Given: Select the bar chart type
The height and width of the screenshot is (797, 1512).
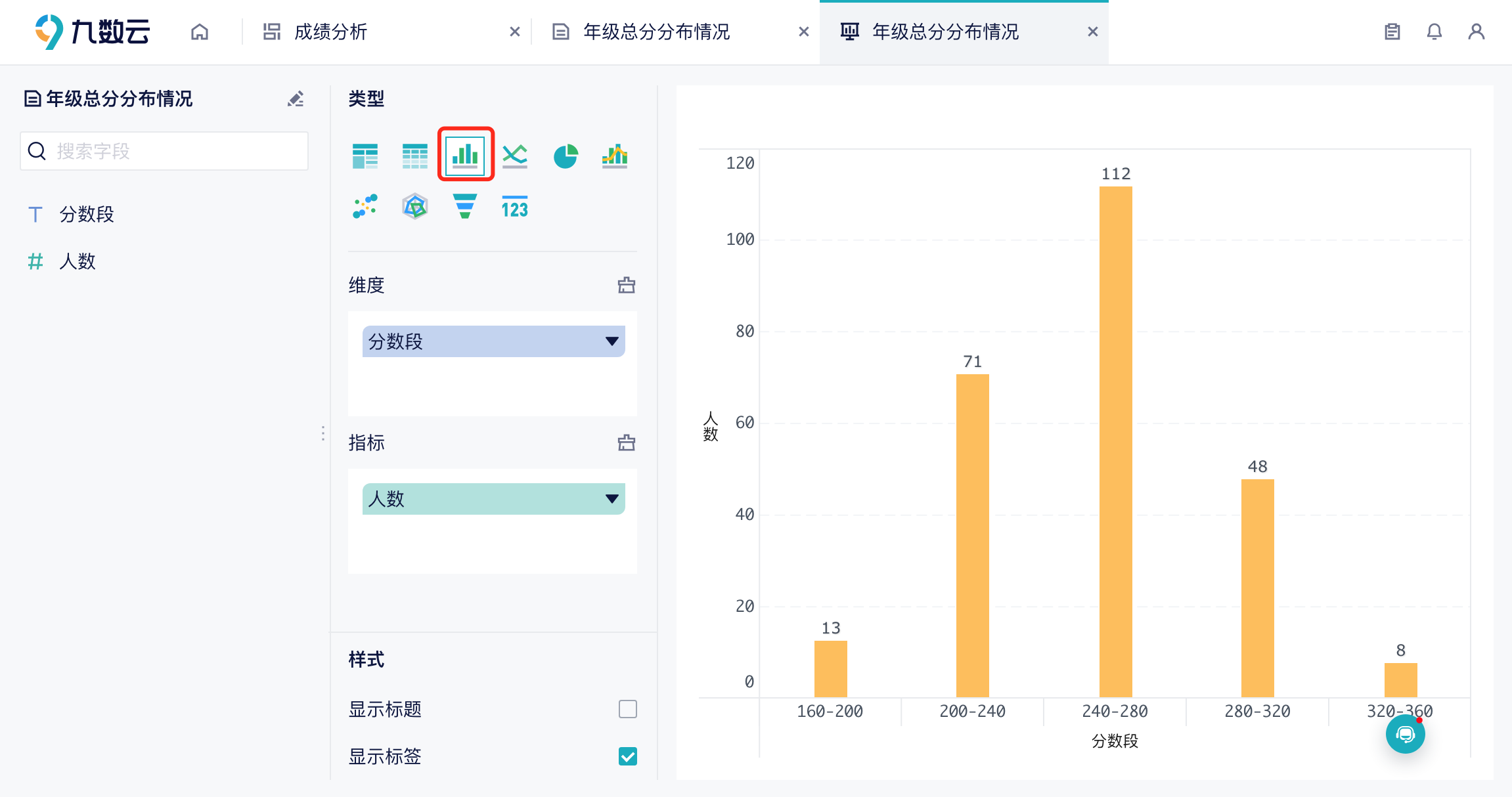Looking at the screenshot, I should click(x=465, y=155).
